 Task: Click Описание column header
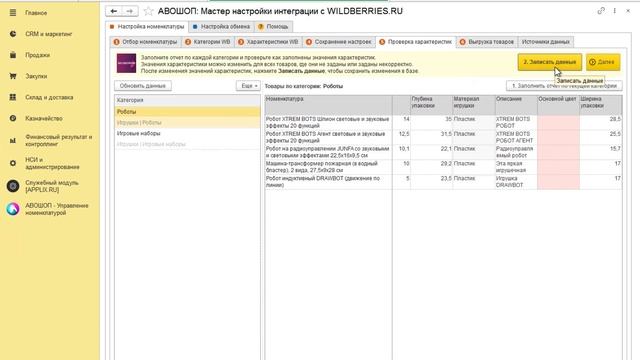pyautogui.click(x=516, y=105)
